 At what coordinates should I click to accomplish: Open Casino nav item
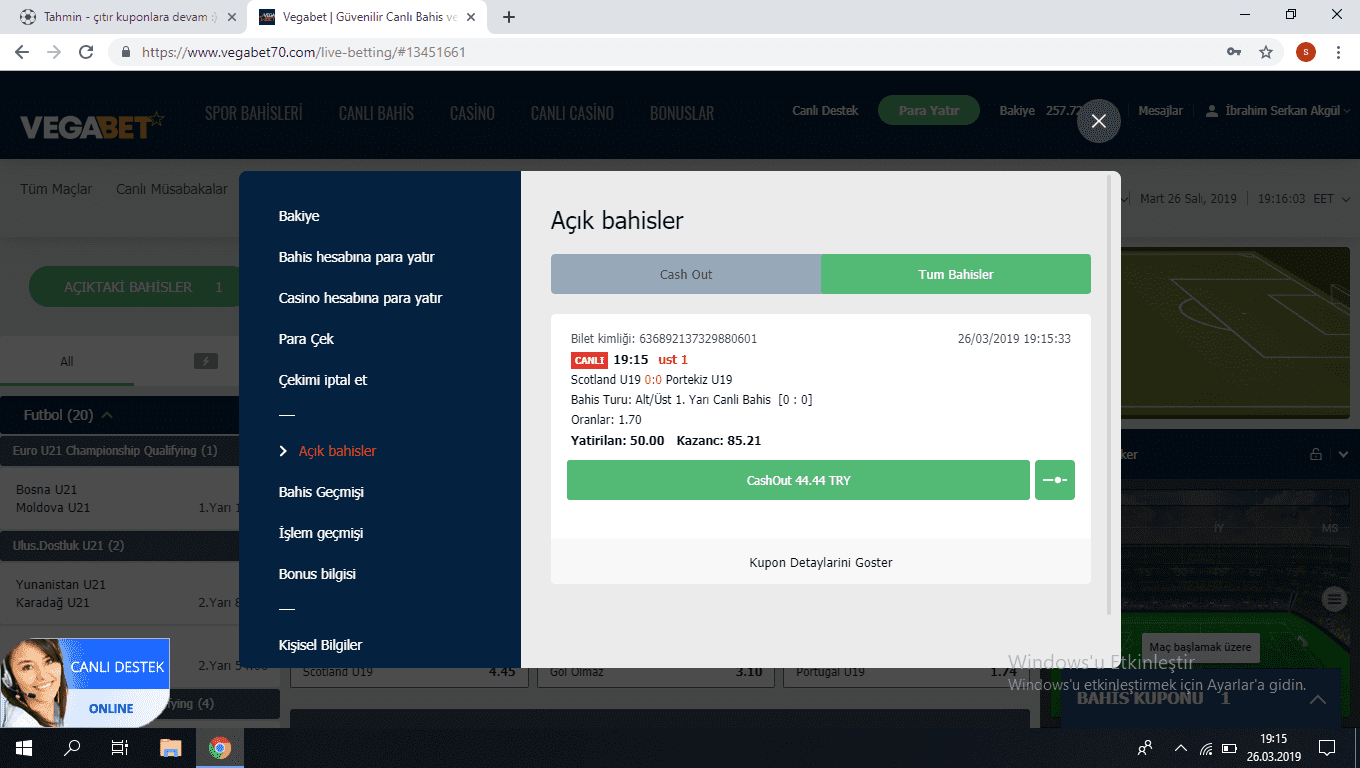pyautogui.click(x=472, y=113)
